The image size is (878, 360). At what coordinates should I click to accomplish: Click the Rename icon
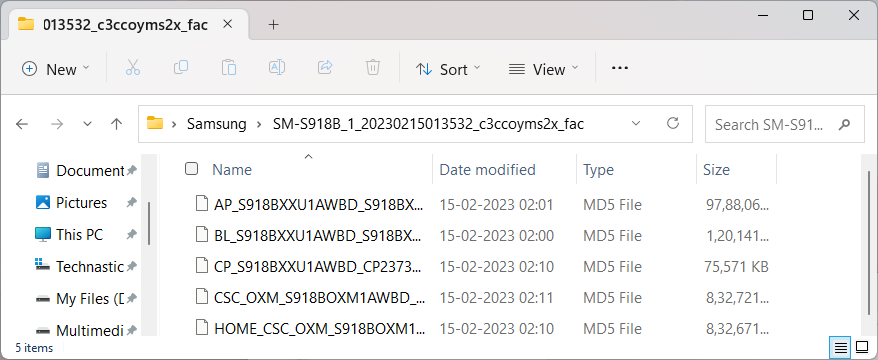[277, 68]
